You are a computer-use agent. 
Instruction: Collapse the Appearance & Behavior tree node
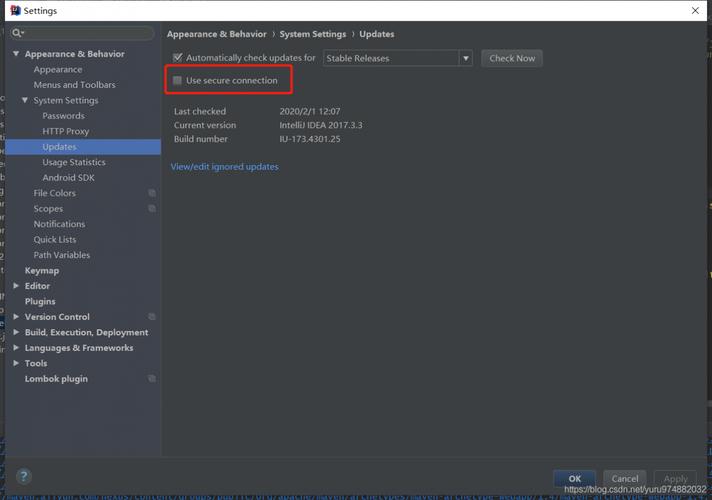coord(16,54)
